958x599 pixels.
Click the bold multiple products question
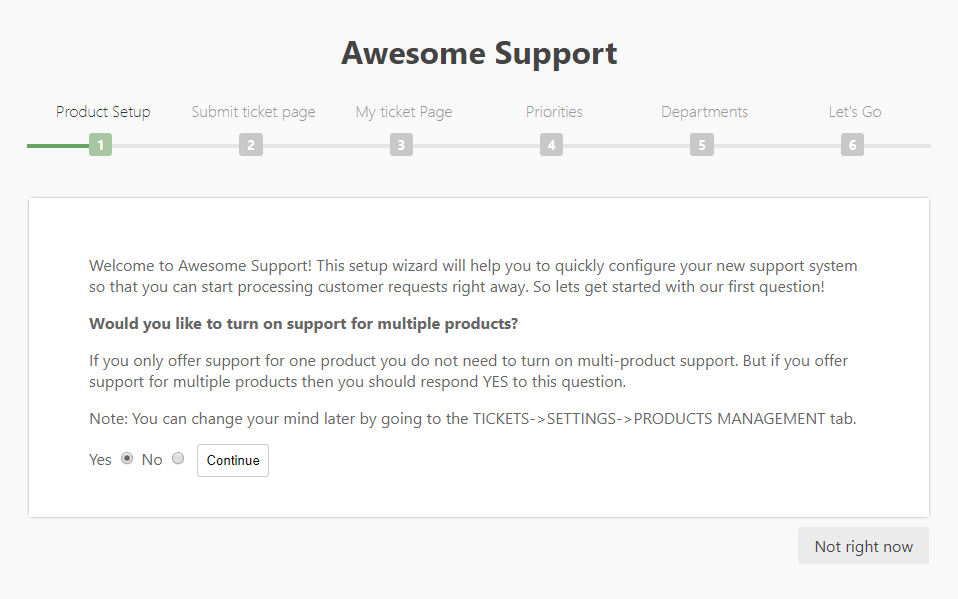[x=304, y=323]
